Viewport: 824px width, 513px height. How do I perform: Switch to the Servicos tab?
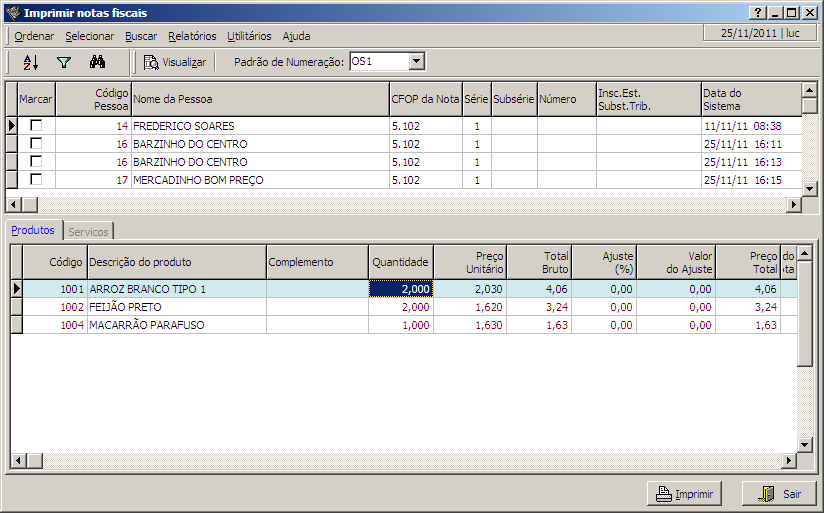88,231
